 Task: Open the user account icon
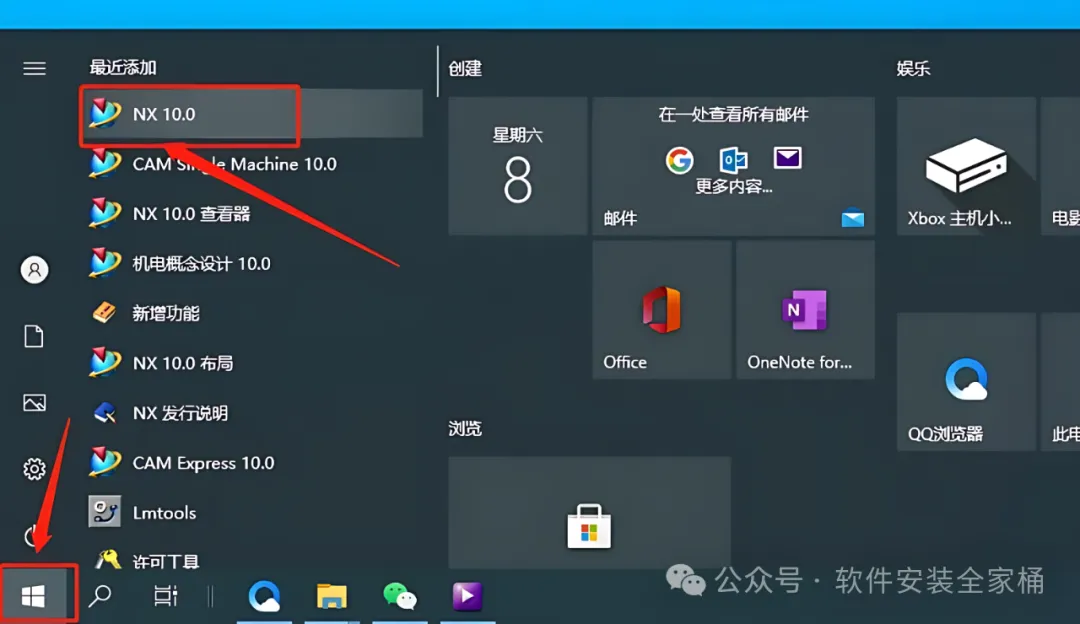click(x=34, y=269)
